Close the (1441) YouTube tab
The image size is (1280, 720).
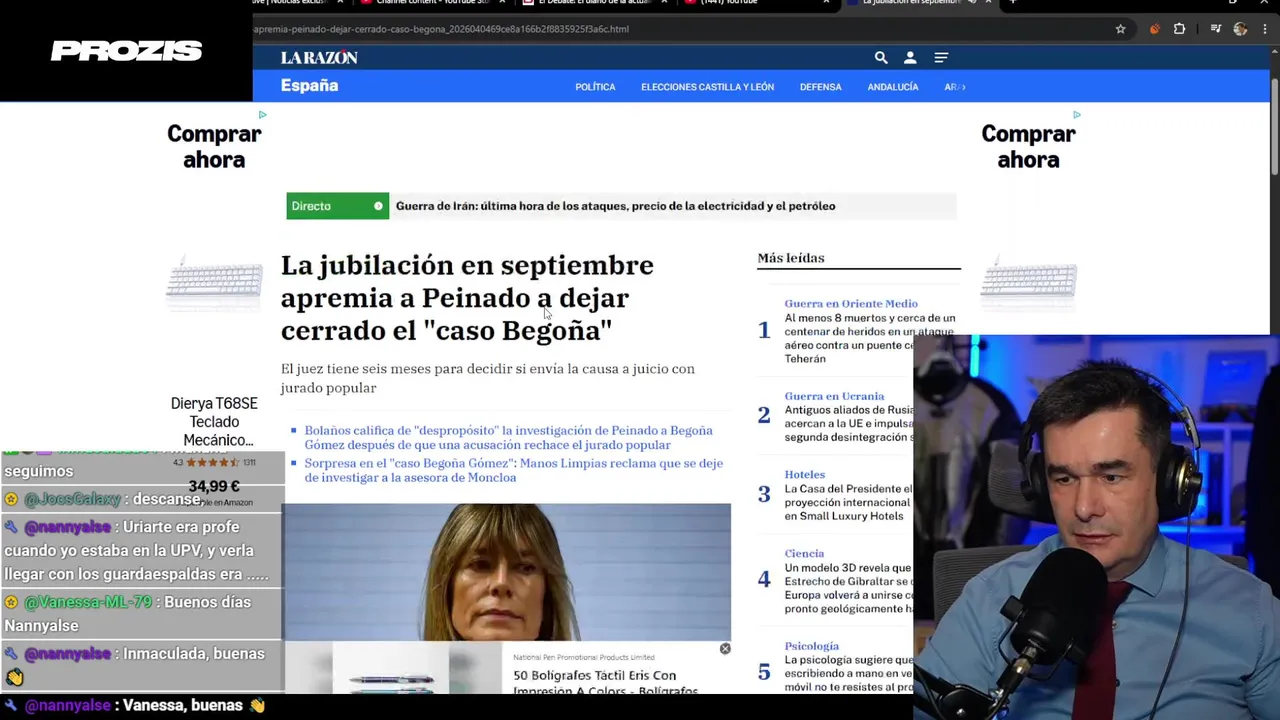826,3
